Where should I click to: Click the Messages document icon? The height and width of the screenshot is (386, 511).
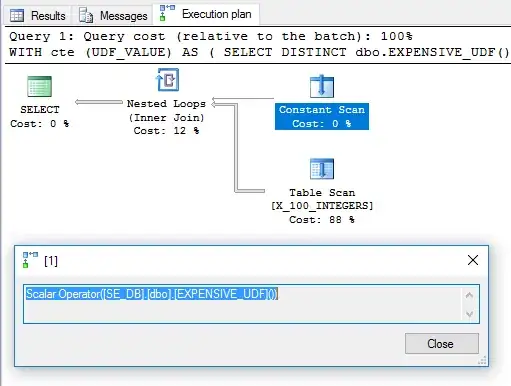[86, 15]
